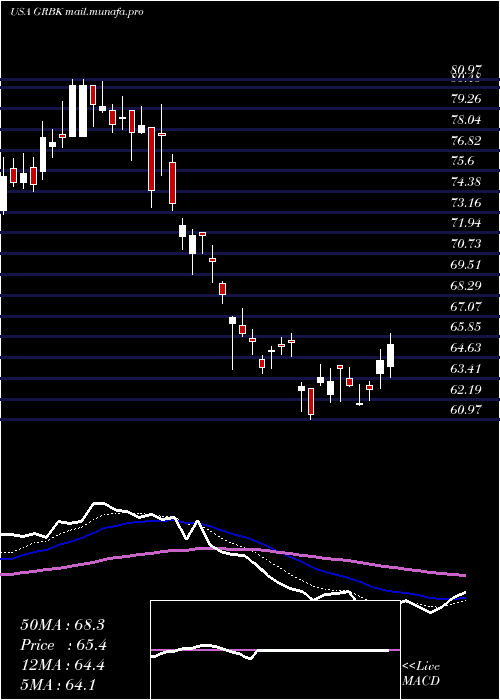Select the 69.51 price axis label
Viewport: 500px width, 700px height.
[467, 265]
